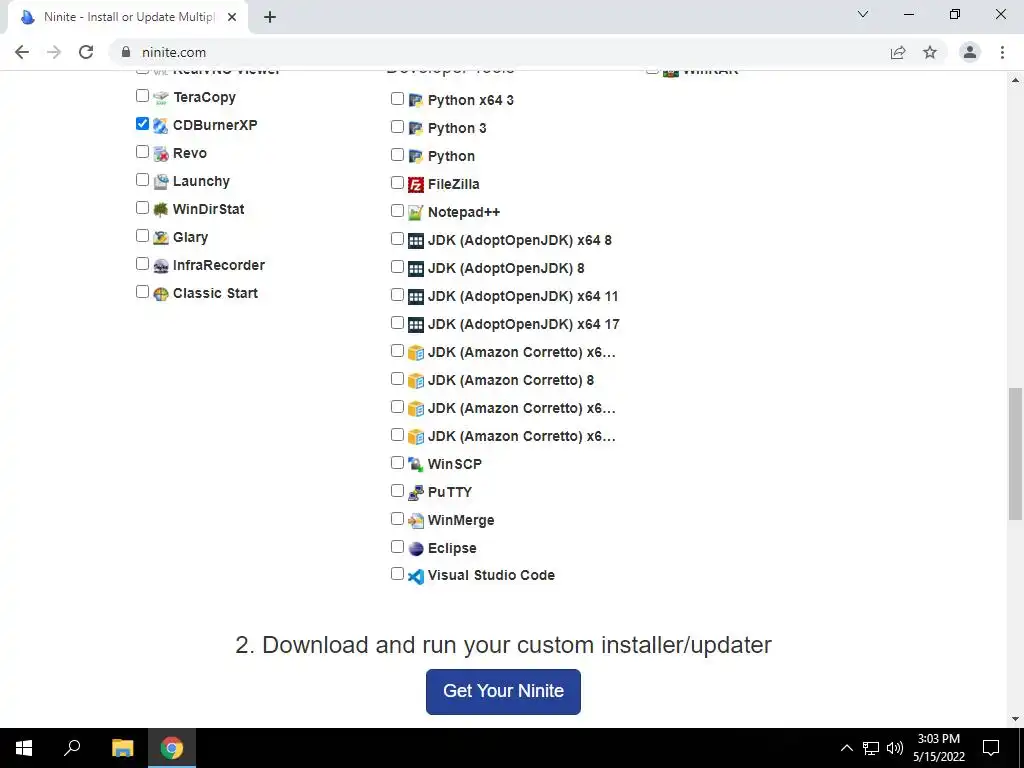This screenshot has height=768, width=1024.
Task: Check the Visual Studio Code checkbox
Action: tap(397, 573)
